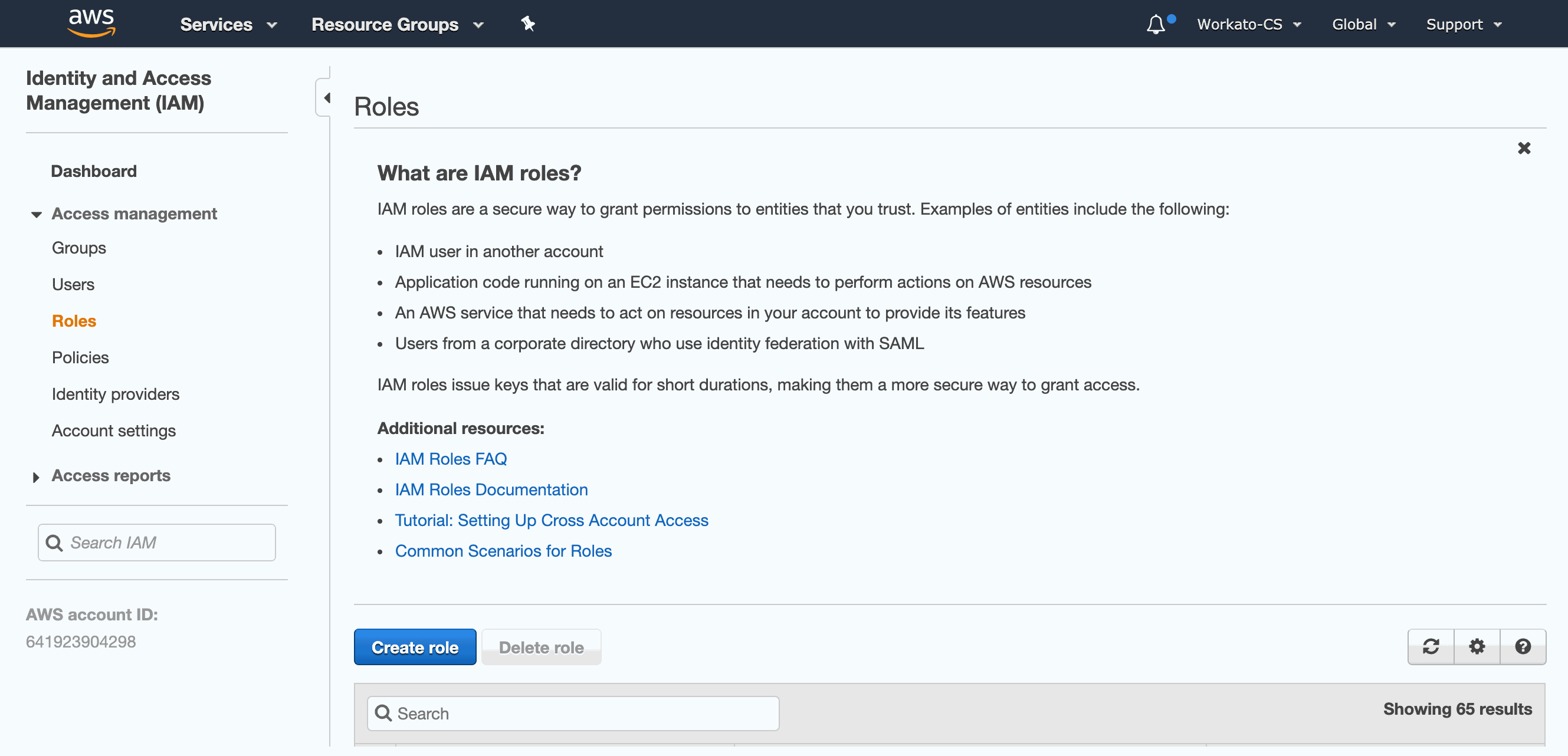Dismiss the IAM roles info panel
Image resolution: width=1568 pixels, height=756 pixels.
click(1524, 148)
